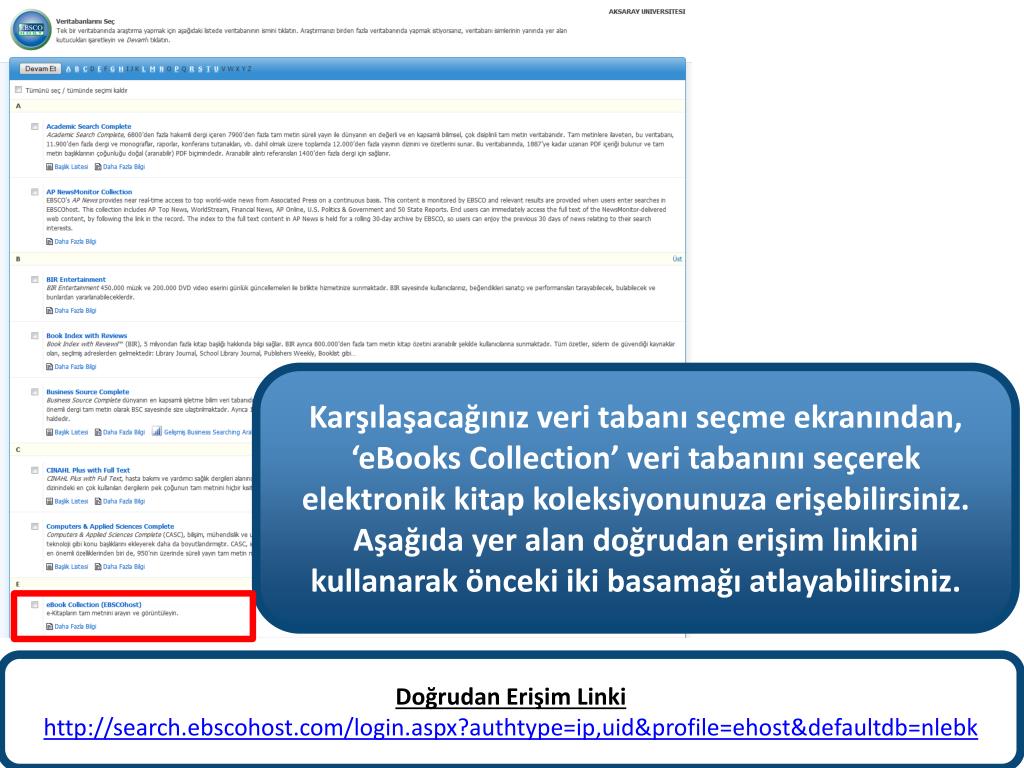Click more info icon under Business Source Complete

click(98, 432)
